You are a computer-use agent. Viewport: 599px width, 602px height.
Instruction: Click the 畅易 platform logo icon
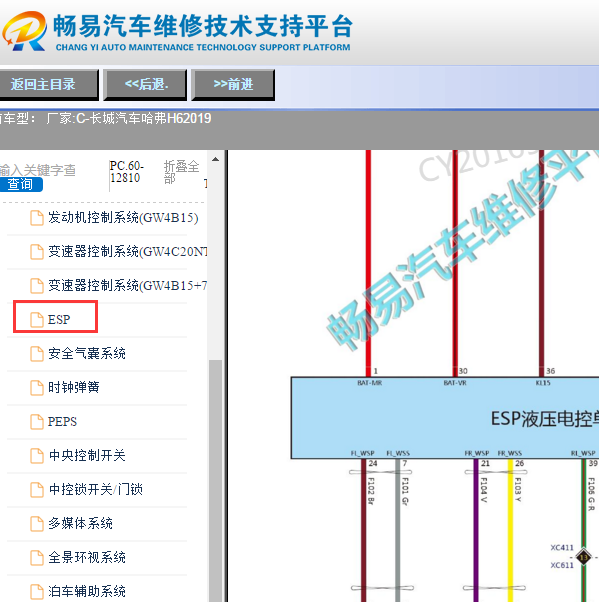[x=25, y=31]
